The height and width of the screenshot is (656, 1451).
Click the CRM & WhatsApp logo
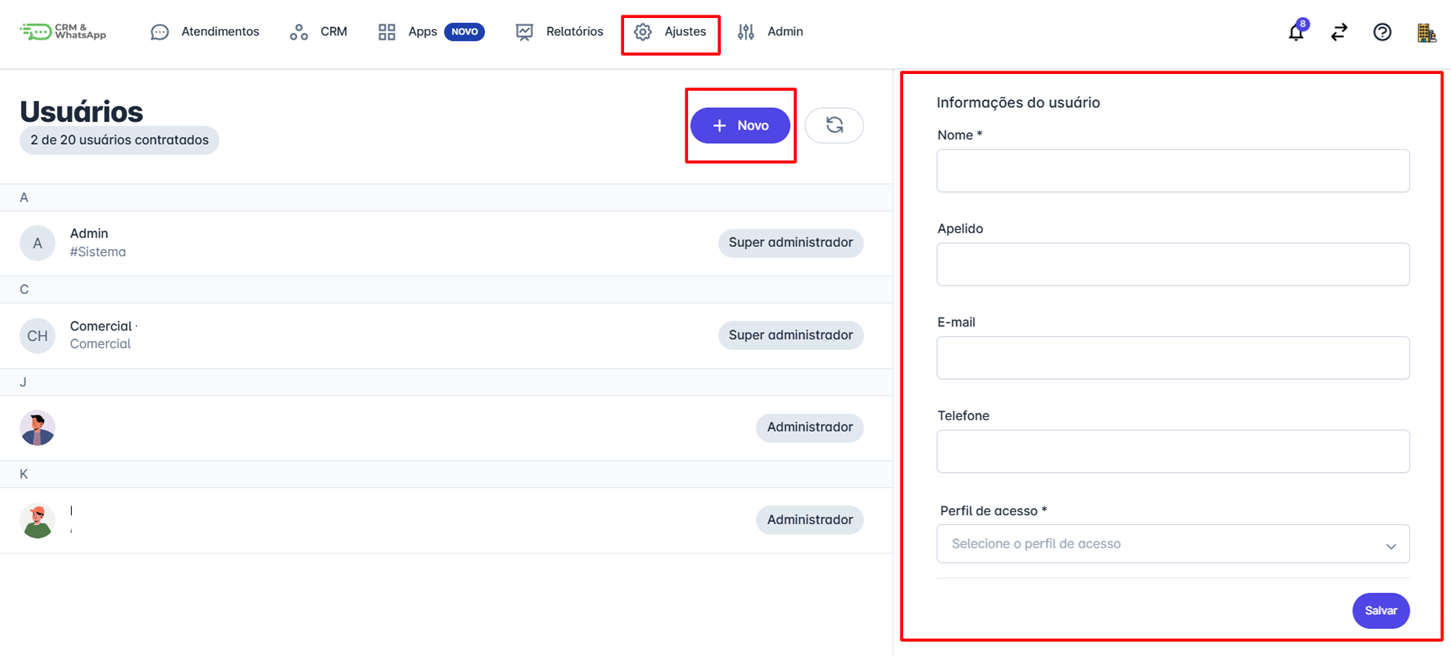tap(63, 32)
